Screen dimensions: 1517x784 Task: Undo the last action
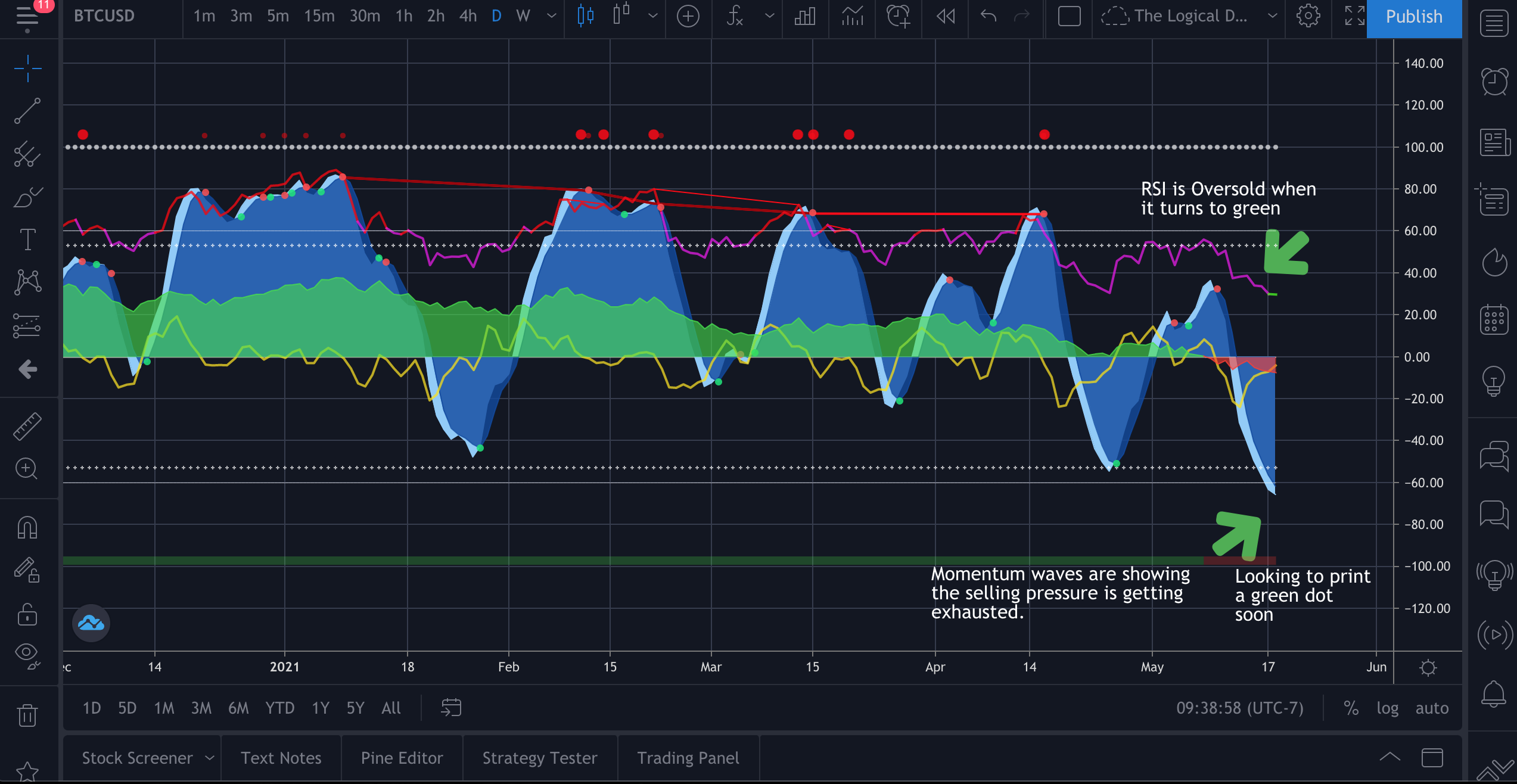[988, 16]
